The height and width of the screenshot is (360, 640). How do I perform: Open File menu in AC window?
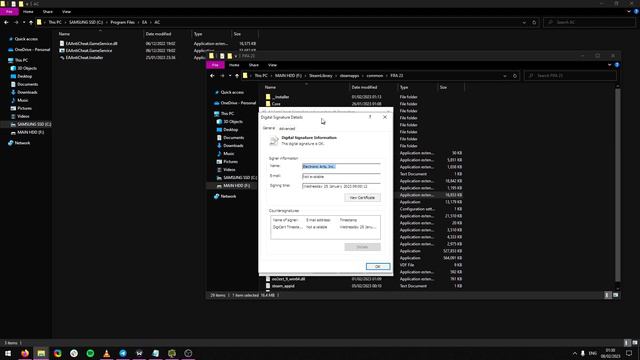point(9,12)
